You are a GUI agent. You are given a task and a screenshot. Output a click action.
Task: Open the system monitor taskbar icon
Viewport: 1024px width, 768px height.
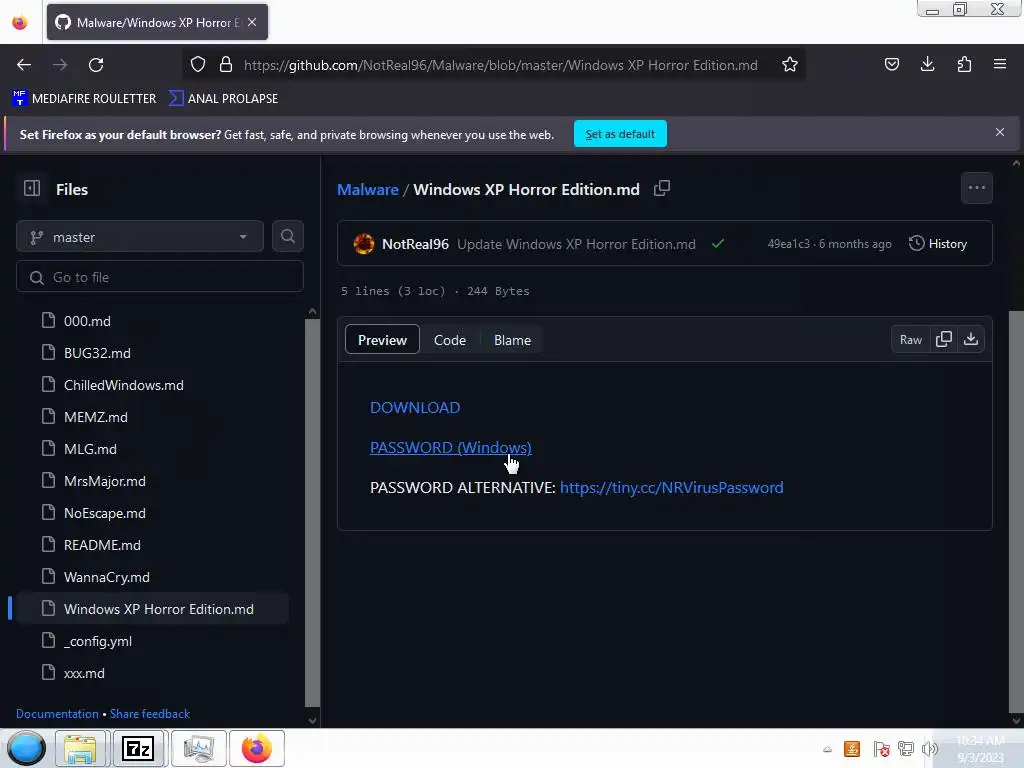tap(199, 748)
